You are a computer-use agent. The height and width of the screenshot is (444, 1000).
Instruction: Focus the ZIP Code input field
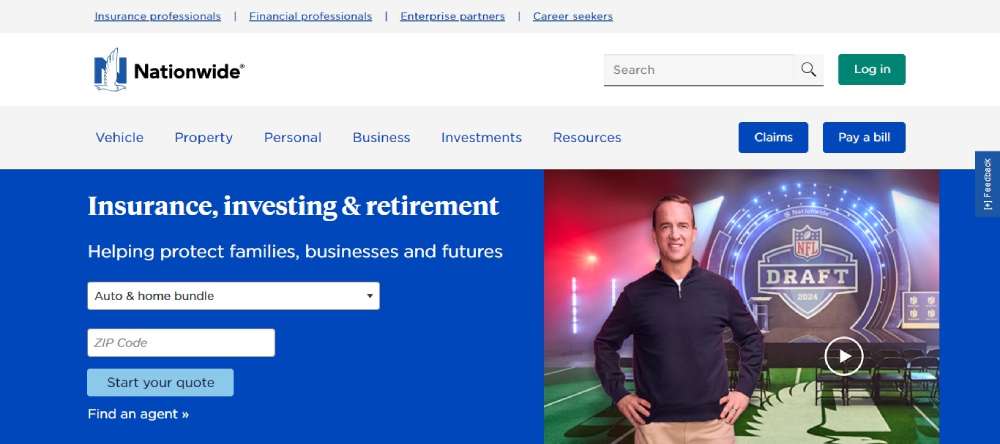(x=181, y=343)
